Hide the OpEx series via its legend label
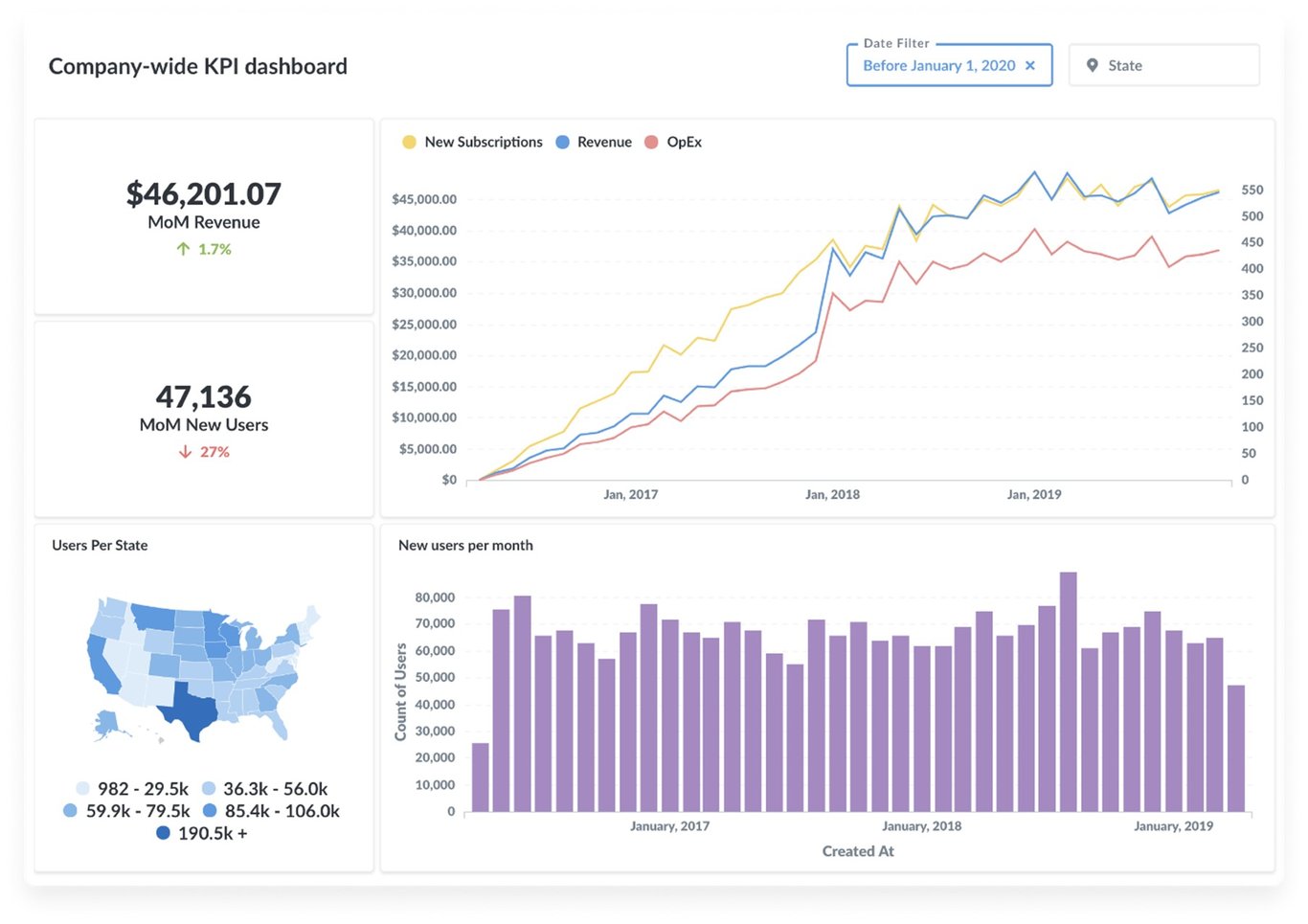The image size is (1308, 924). click(687, 141)
